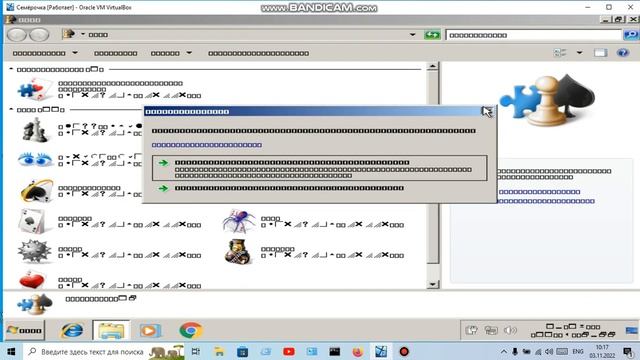Click the VM tray clock
This screenshot has width=640, height=360.
573,330
